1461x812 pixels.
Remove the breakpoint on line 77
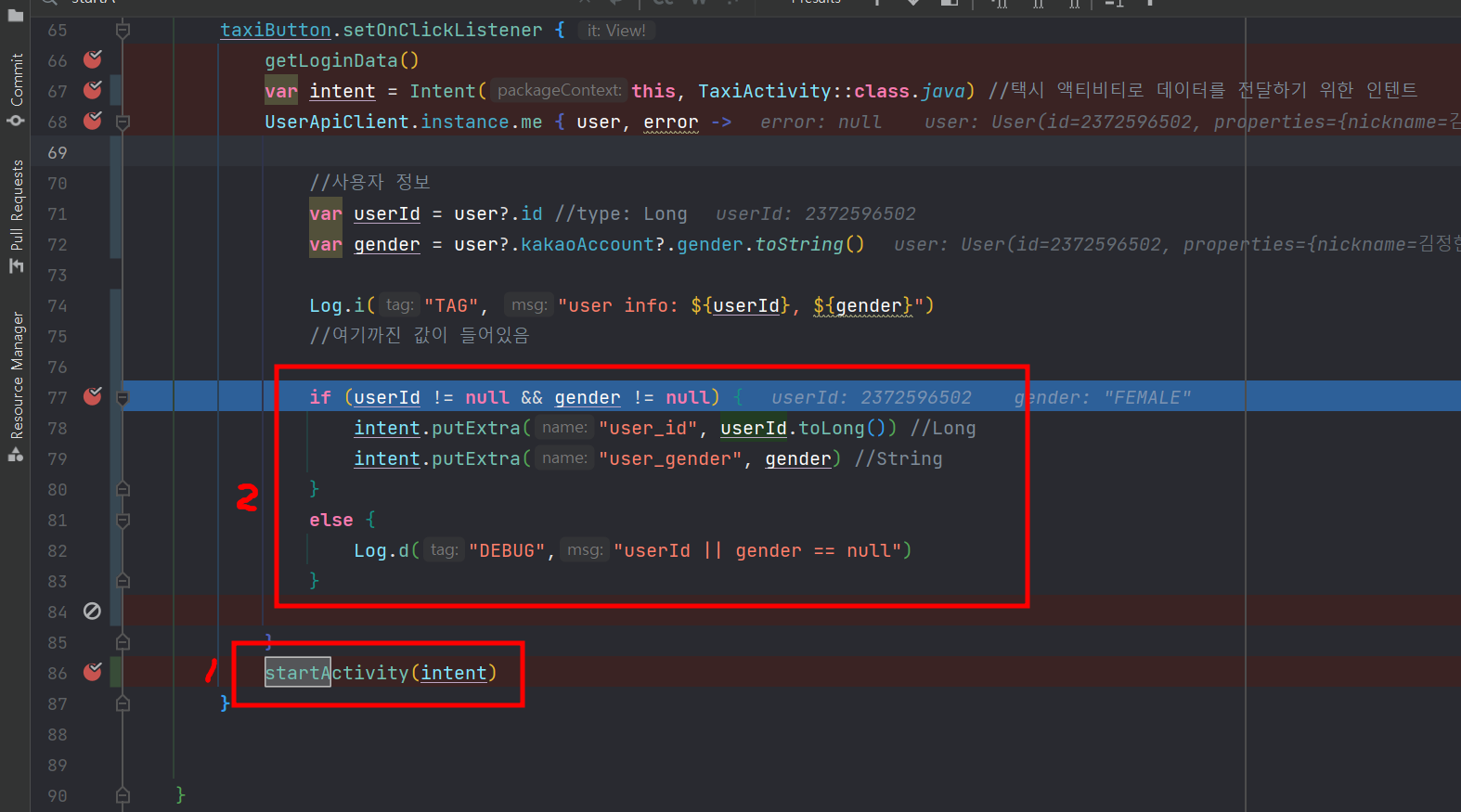(93, 396)
